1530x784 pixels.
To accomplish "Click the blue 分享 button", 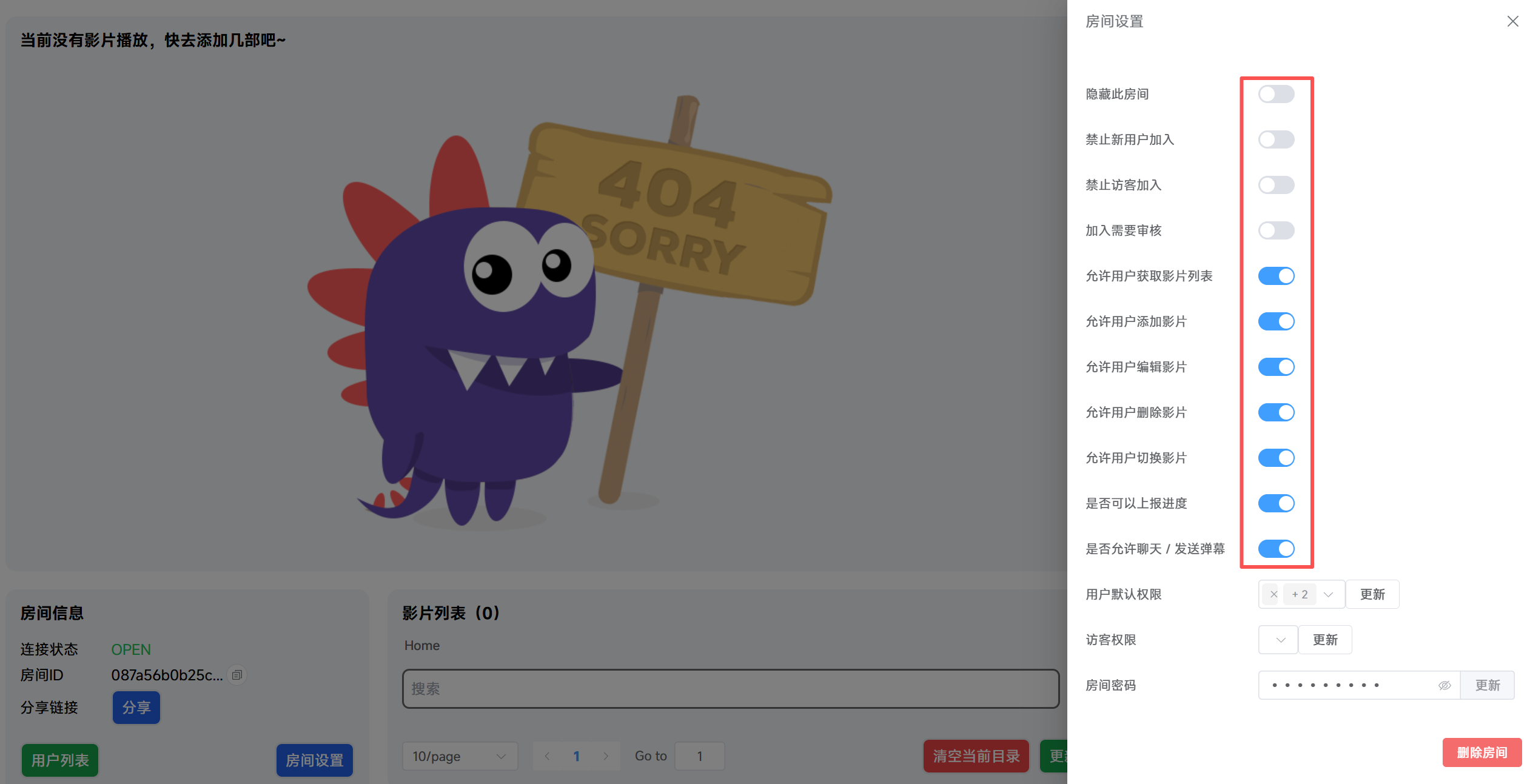I will pyautogui.click(x=136, y=707).
